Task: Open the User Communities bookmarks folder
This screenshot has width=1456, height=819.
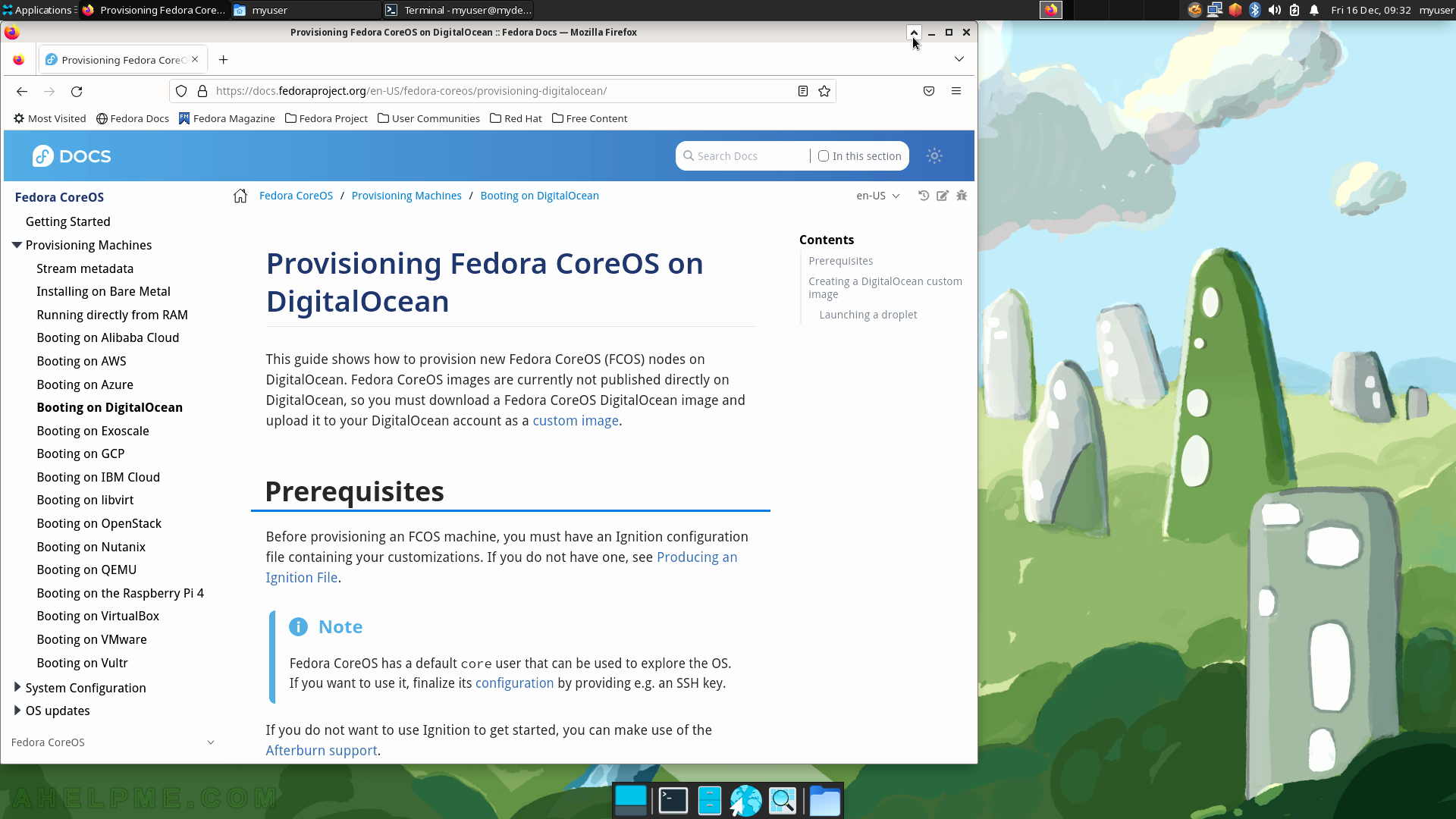Action: [x=429, y=118]
